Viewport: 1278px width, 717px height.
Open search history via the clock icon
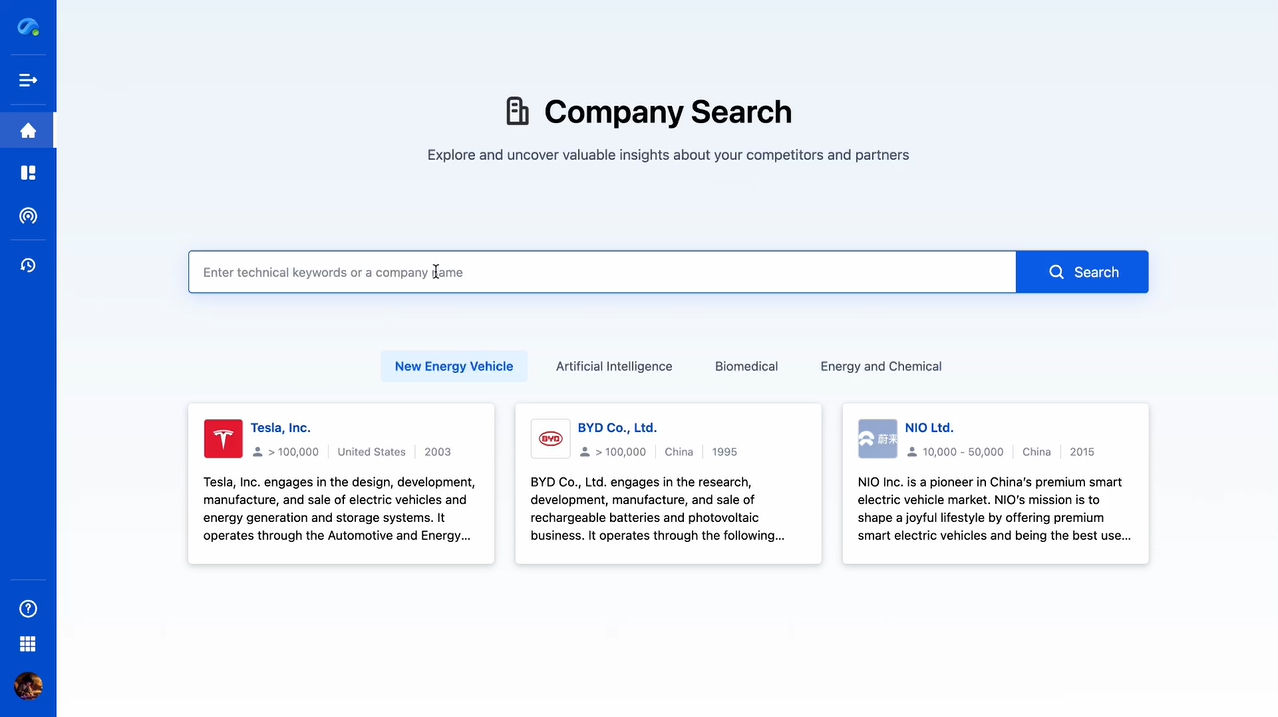(27, 264)
